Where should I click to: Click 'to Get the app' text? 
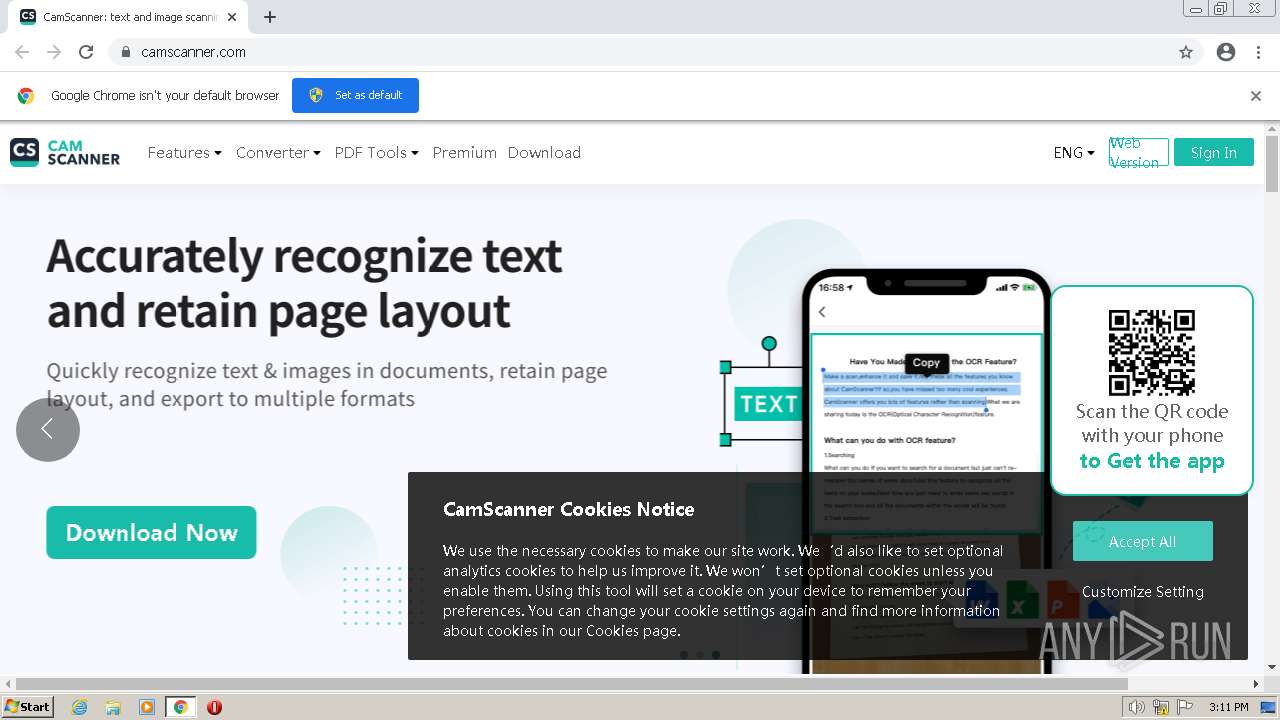(x=1152, y=461)
